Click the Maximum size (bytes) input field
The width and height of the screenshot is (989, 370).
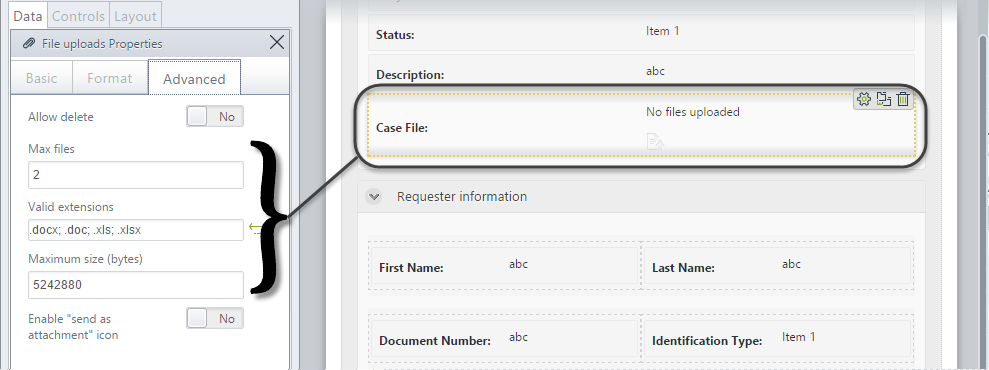(x=136, y=285)
